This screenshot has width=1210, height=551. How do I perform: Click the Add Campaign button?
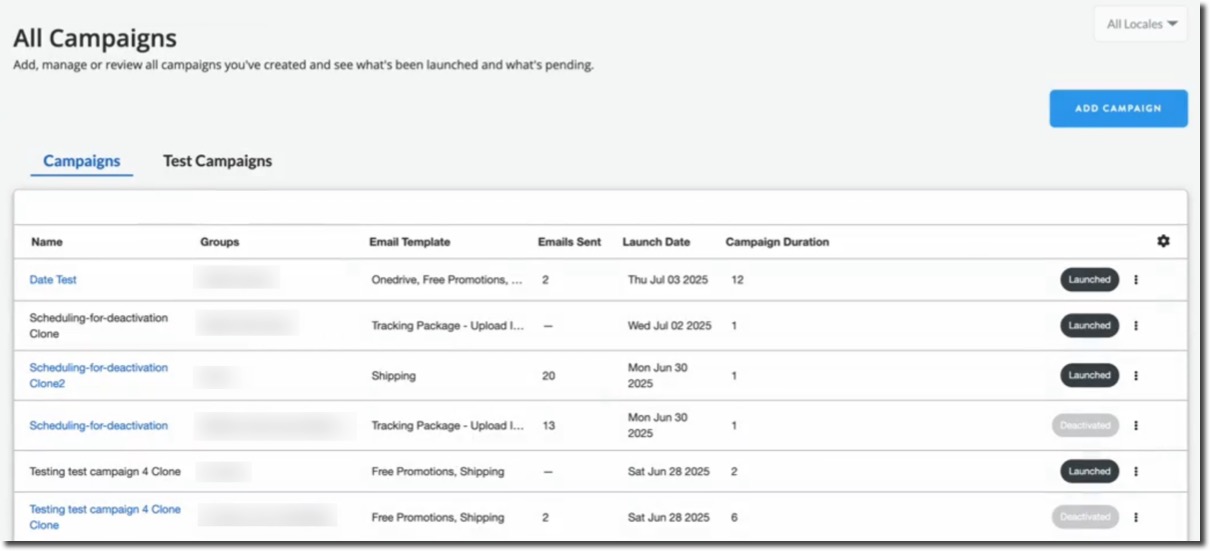1118,108
